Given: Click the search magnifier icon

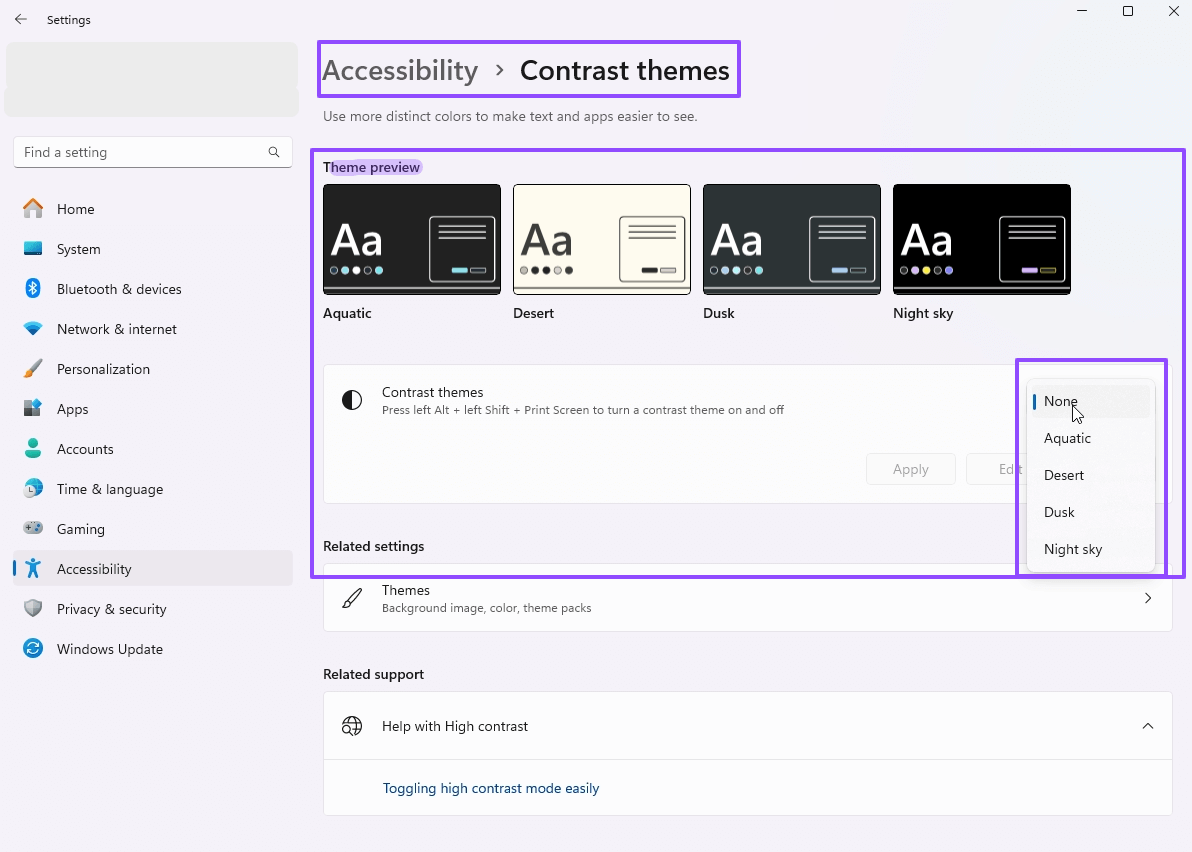Looking at the screenshot, I should 274,152.
